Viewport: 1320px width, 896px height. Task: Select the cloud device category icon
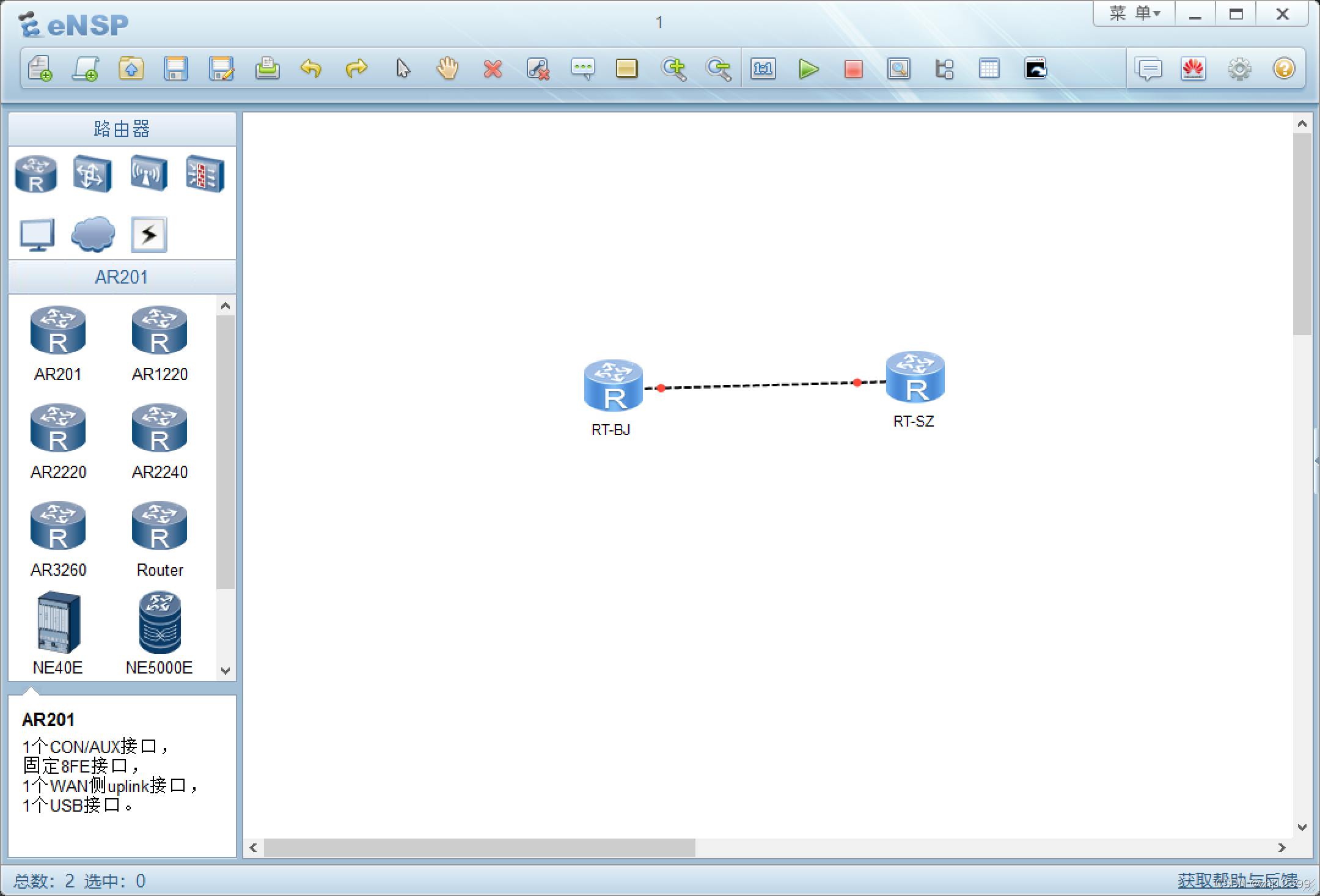(93, 234)
